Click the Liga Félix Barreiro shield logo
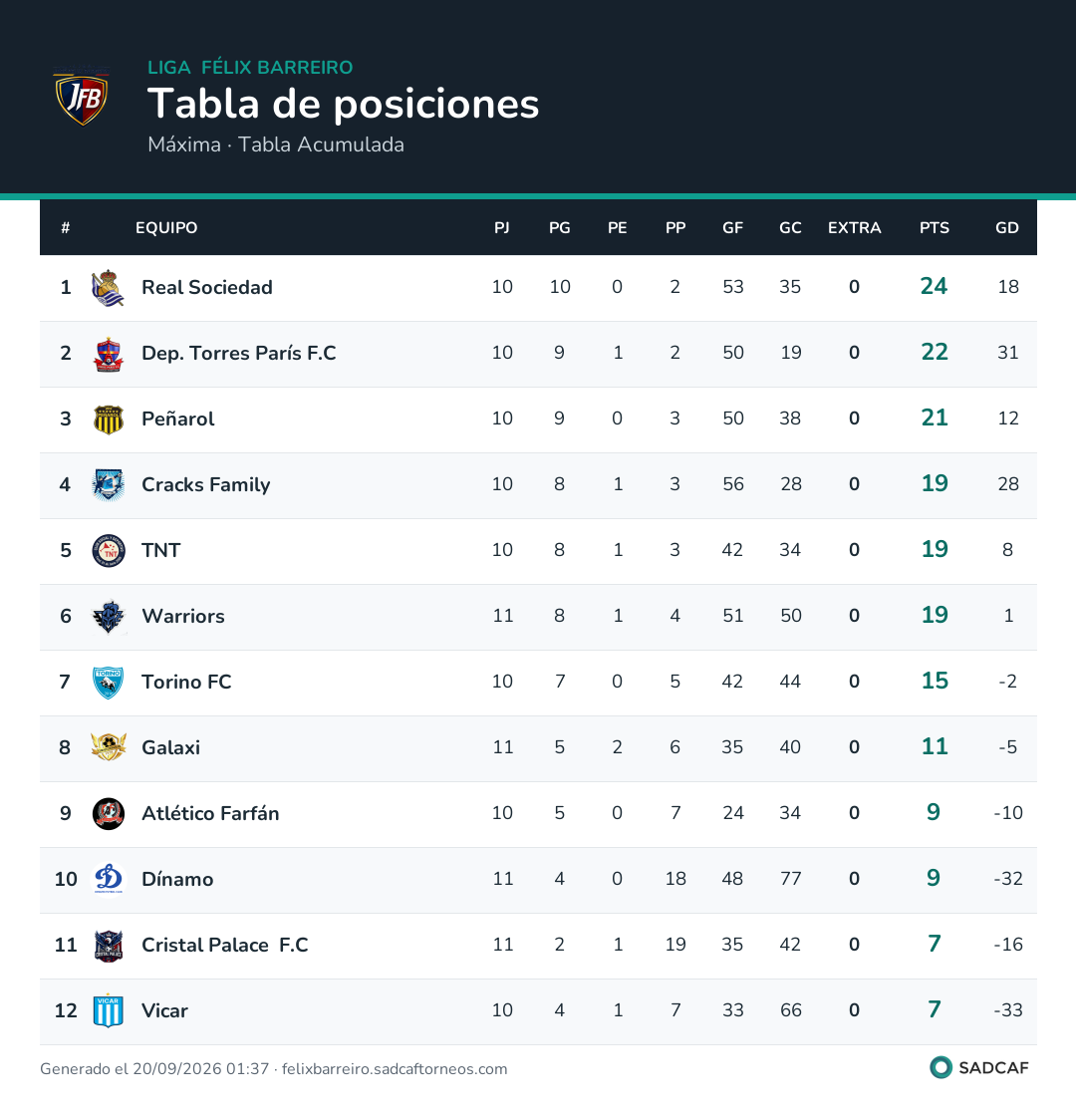This screenshot has width=1076, height=1120. point(82,97)
